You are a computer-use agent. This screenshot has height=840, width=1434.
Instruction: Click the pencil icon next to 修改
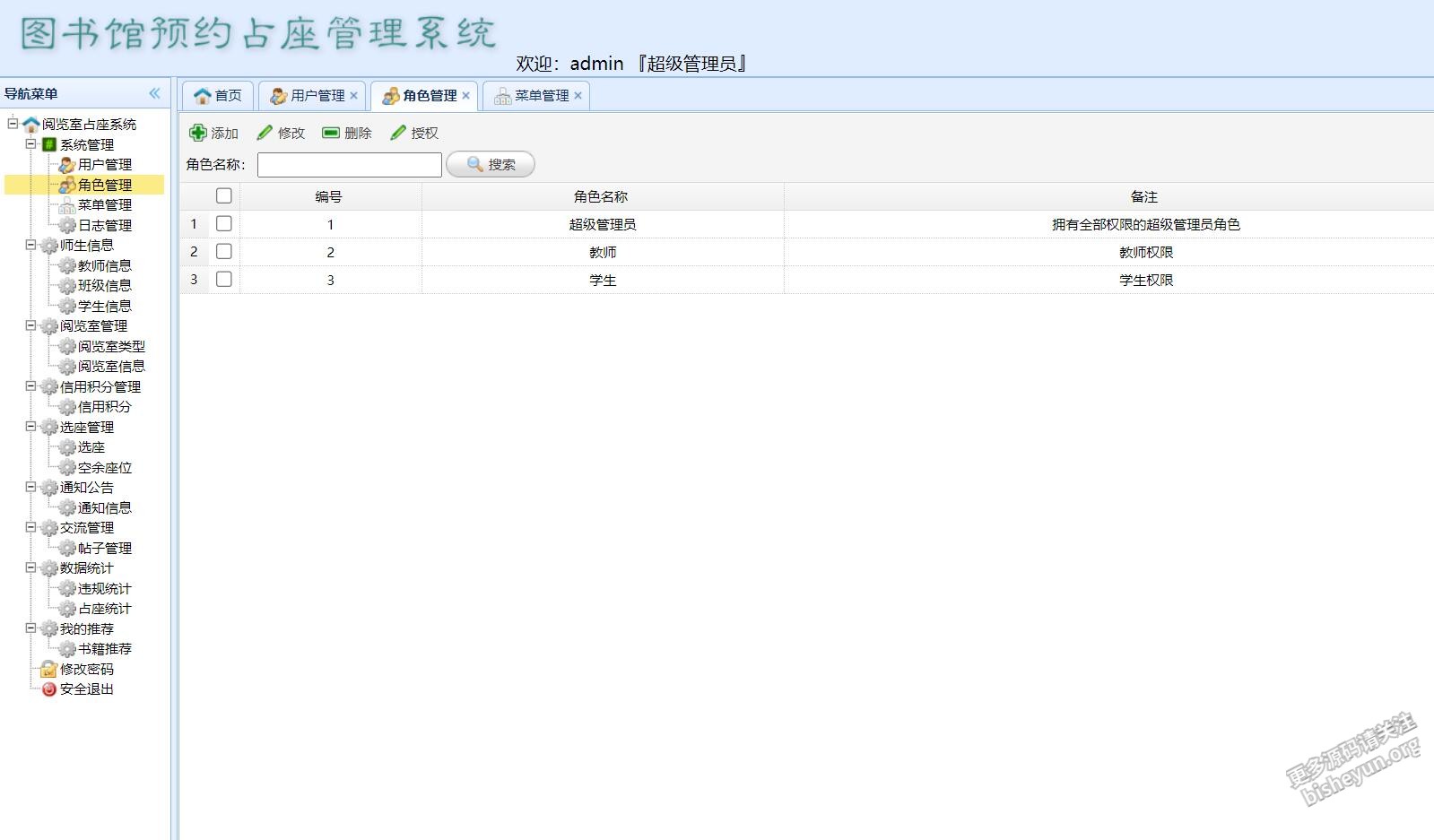[265, 133]
